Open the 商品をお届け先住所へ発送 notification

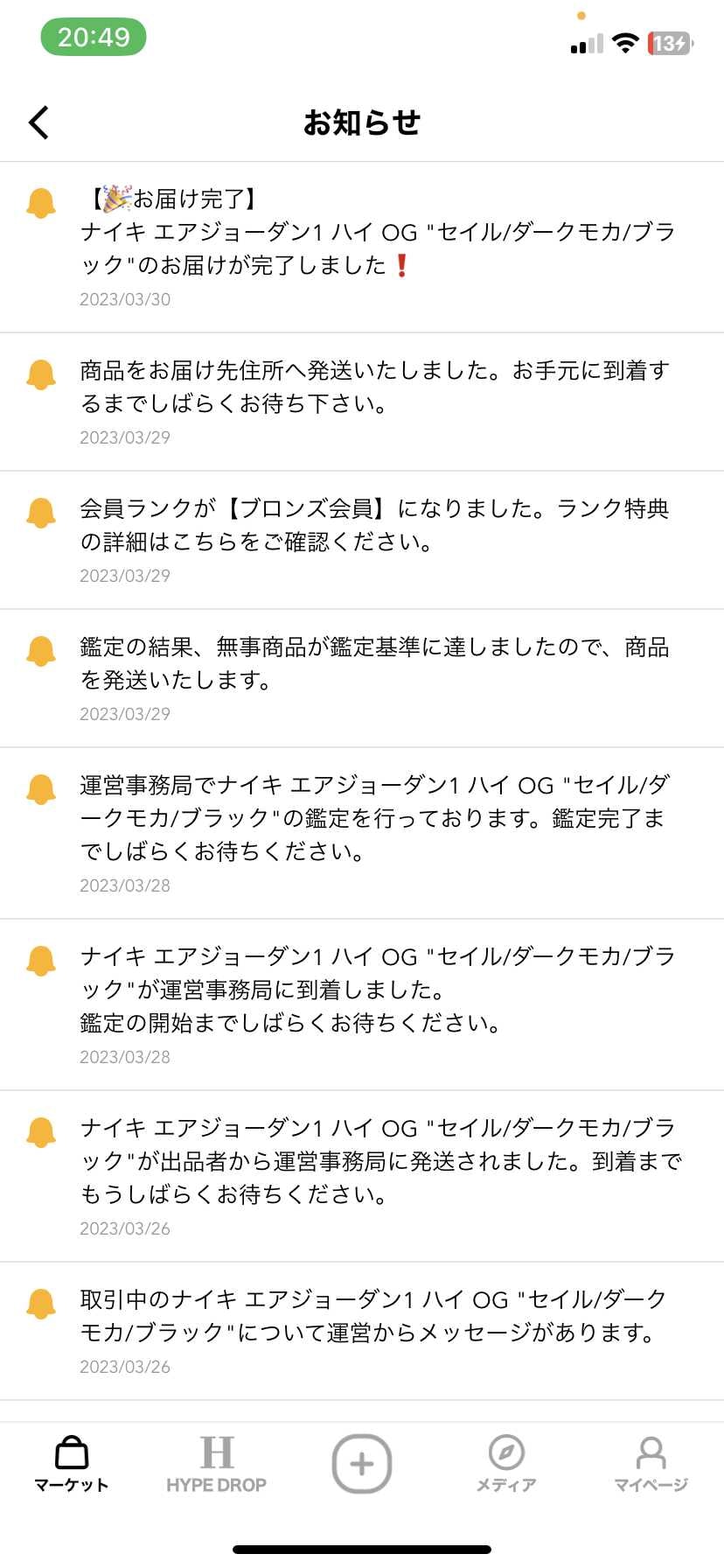362,402
